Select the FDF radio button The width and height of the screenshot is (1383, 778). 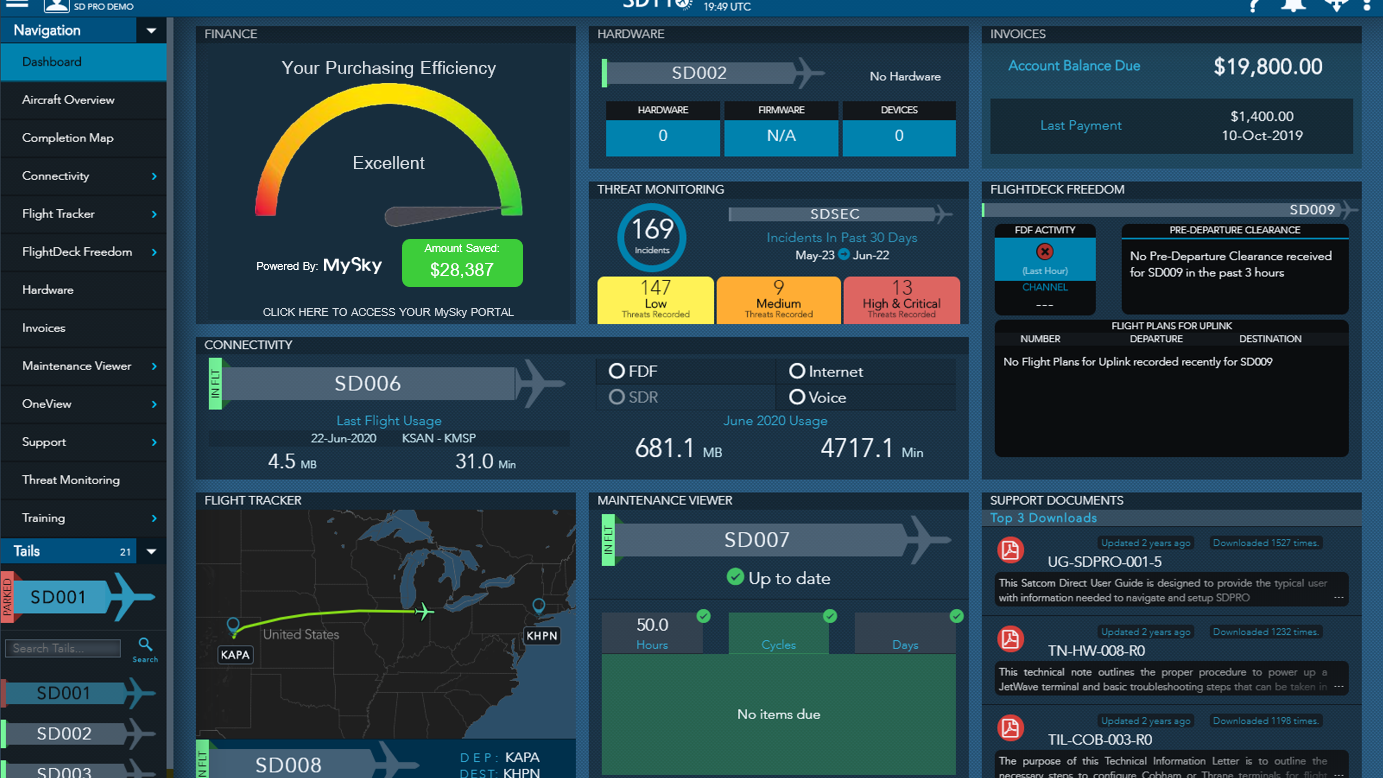[616, 371]
